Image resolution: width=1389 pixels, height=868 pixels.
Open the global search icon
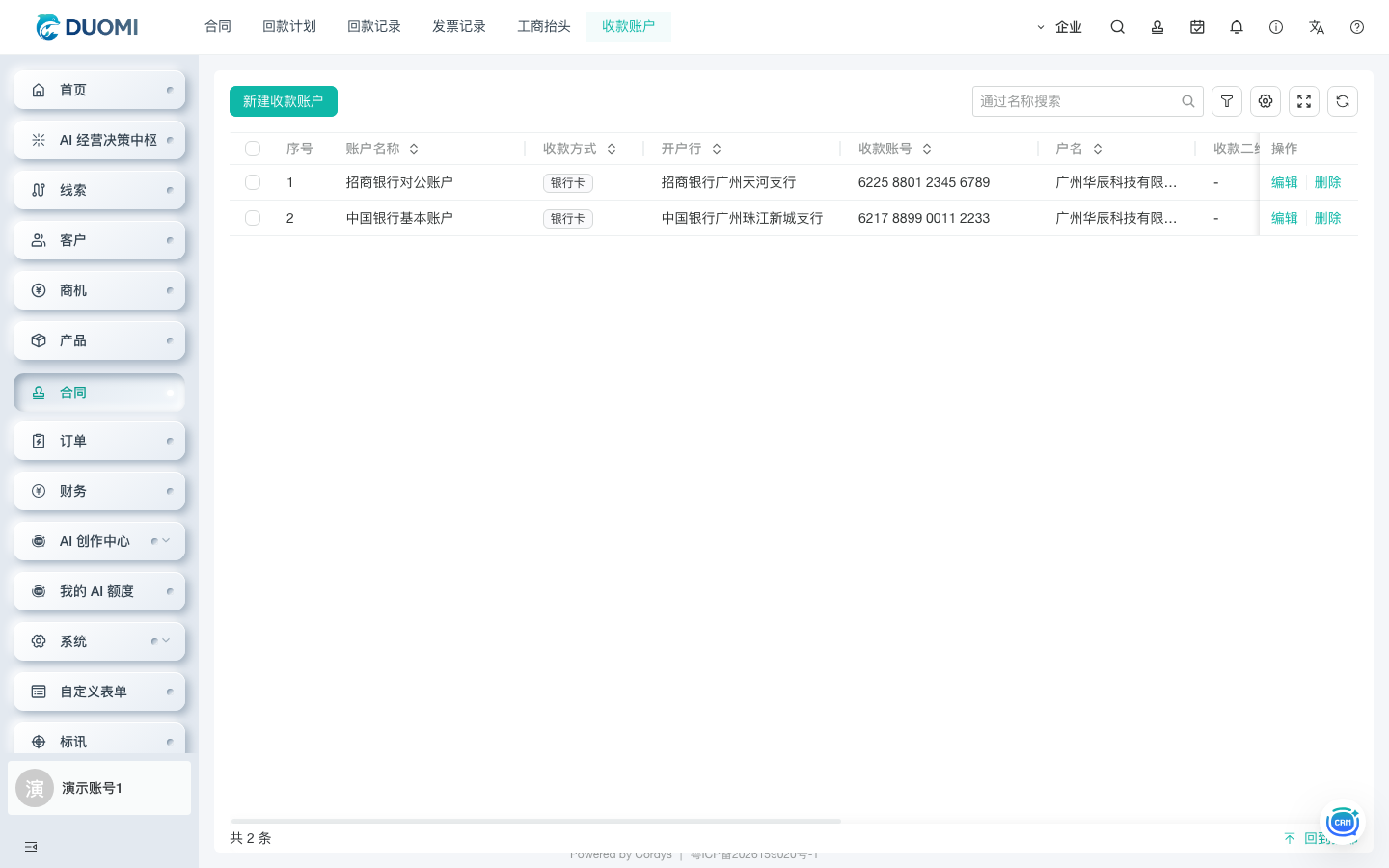coord(1117,27)
